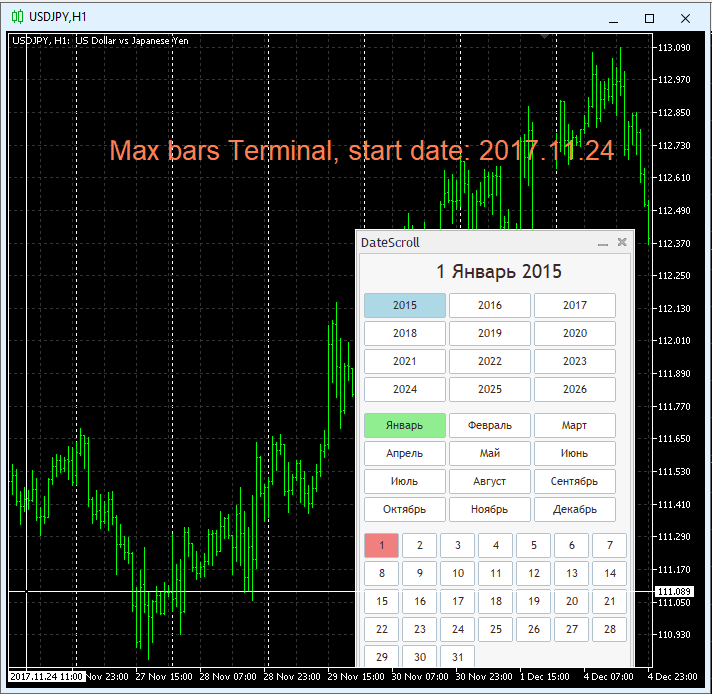Click the Max bars Terminal start date text

click(x=362, y=150)
